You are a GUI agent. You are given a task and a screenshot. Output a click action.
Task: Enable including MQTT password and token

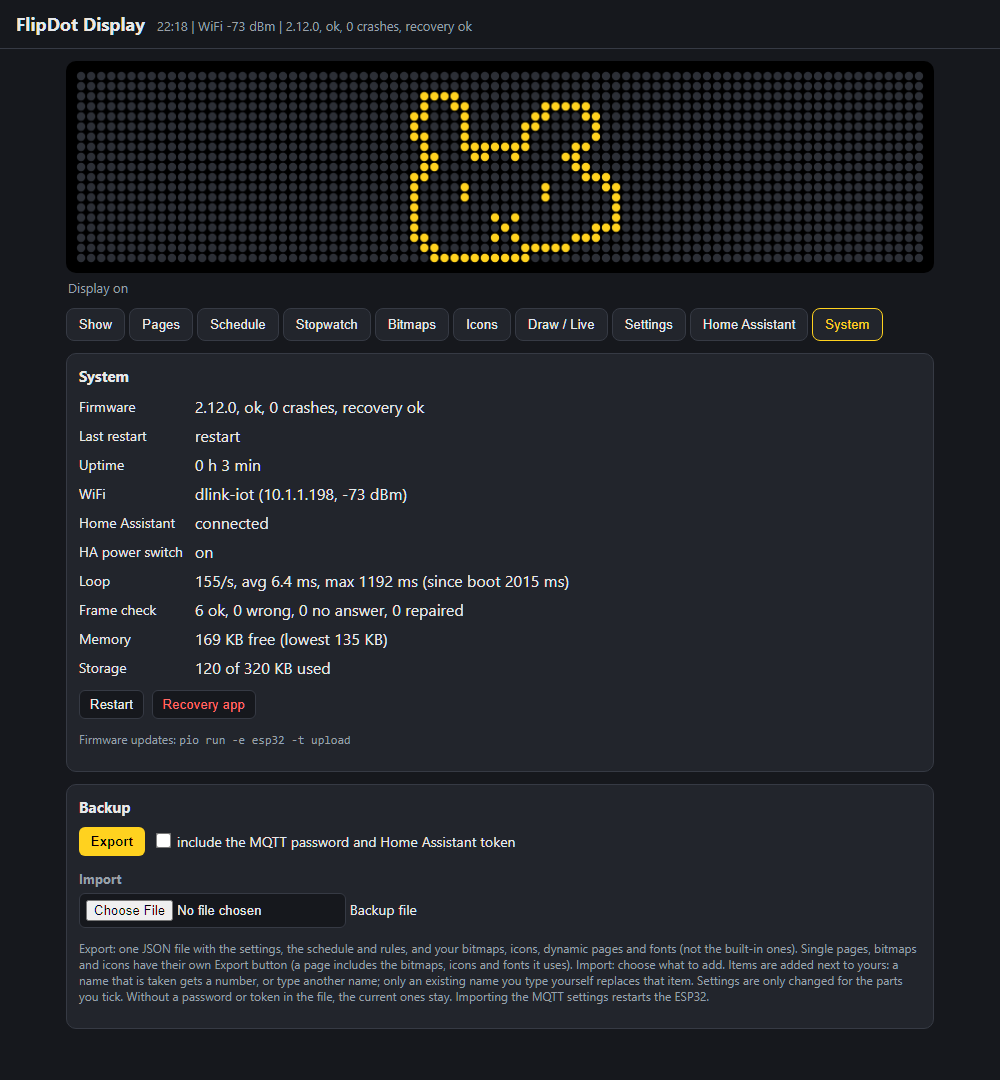click(x=163, y=841)
